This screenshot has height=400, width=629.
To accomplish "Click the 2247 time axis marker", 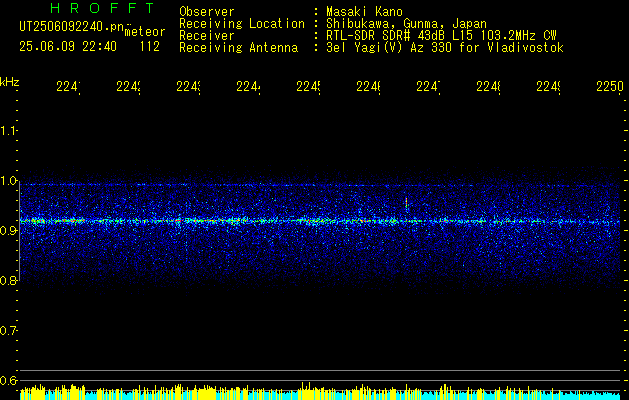I will [428, 87].
